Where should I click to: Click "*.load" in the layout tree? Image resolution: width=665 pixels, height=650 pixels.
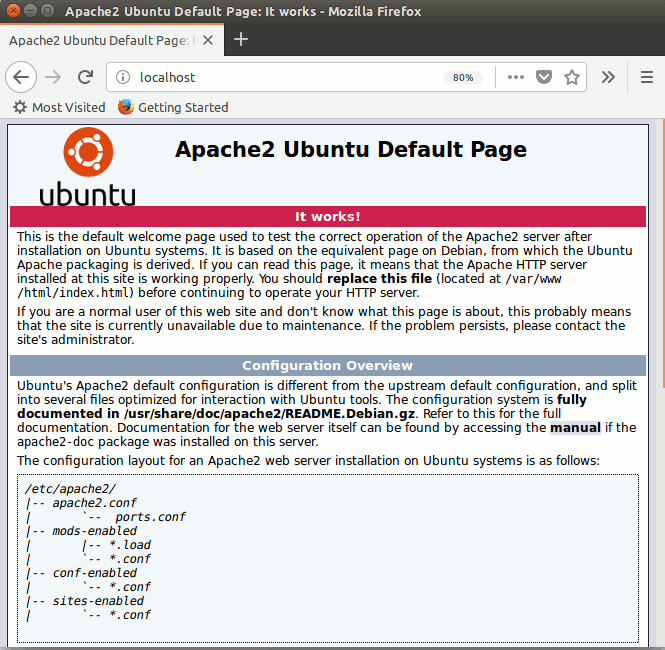pos(130,545)
